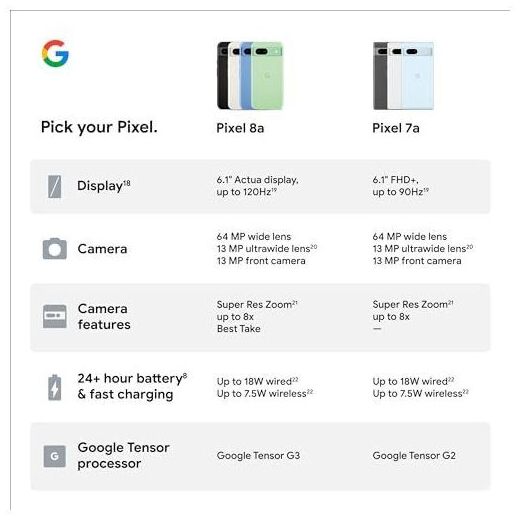Click the Display row label
Viewport: 520px width, 520px height.
(x=104, y=186)
